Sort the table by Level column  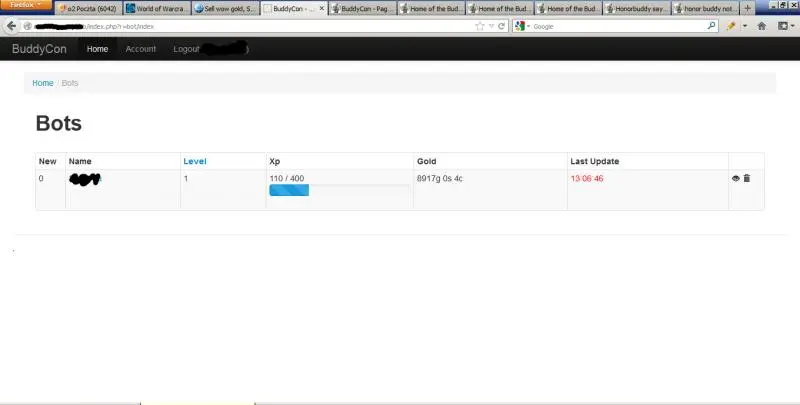tap(194, 161)
